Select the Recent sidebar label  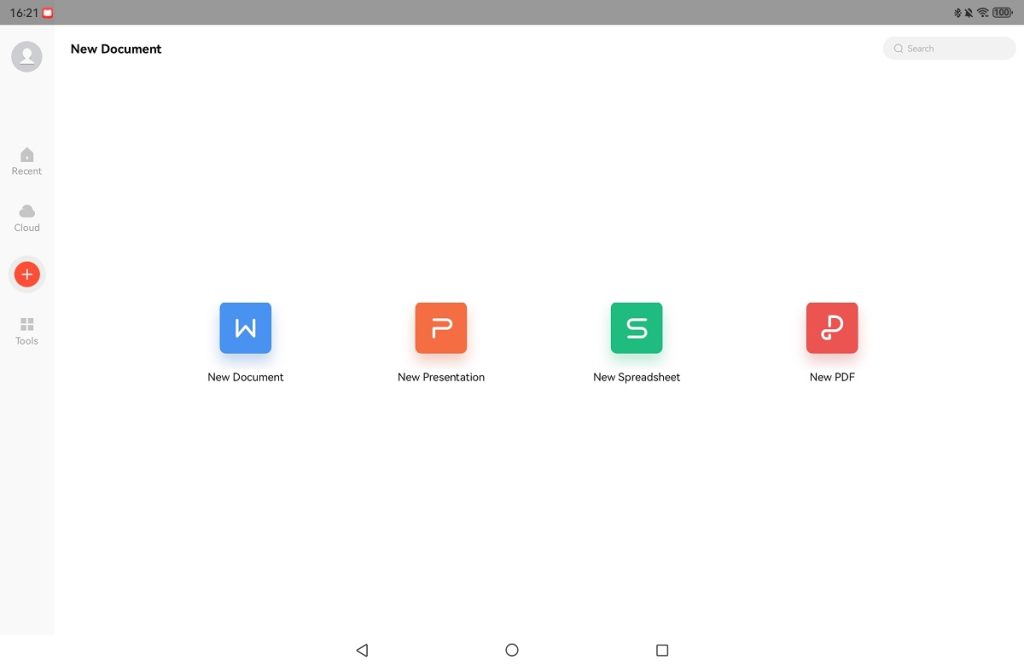pyautogui.click(x=27, y=171)
